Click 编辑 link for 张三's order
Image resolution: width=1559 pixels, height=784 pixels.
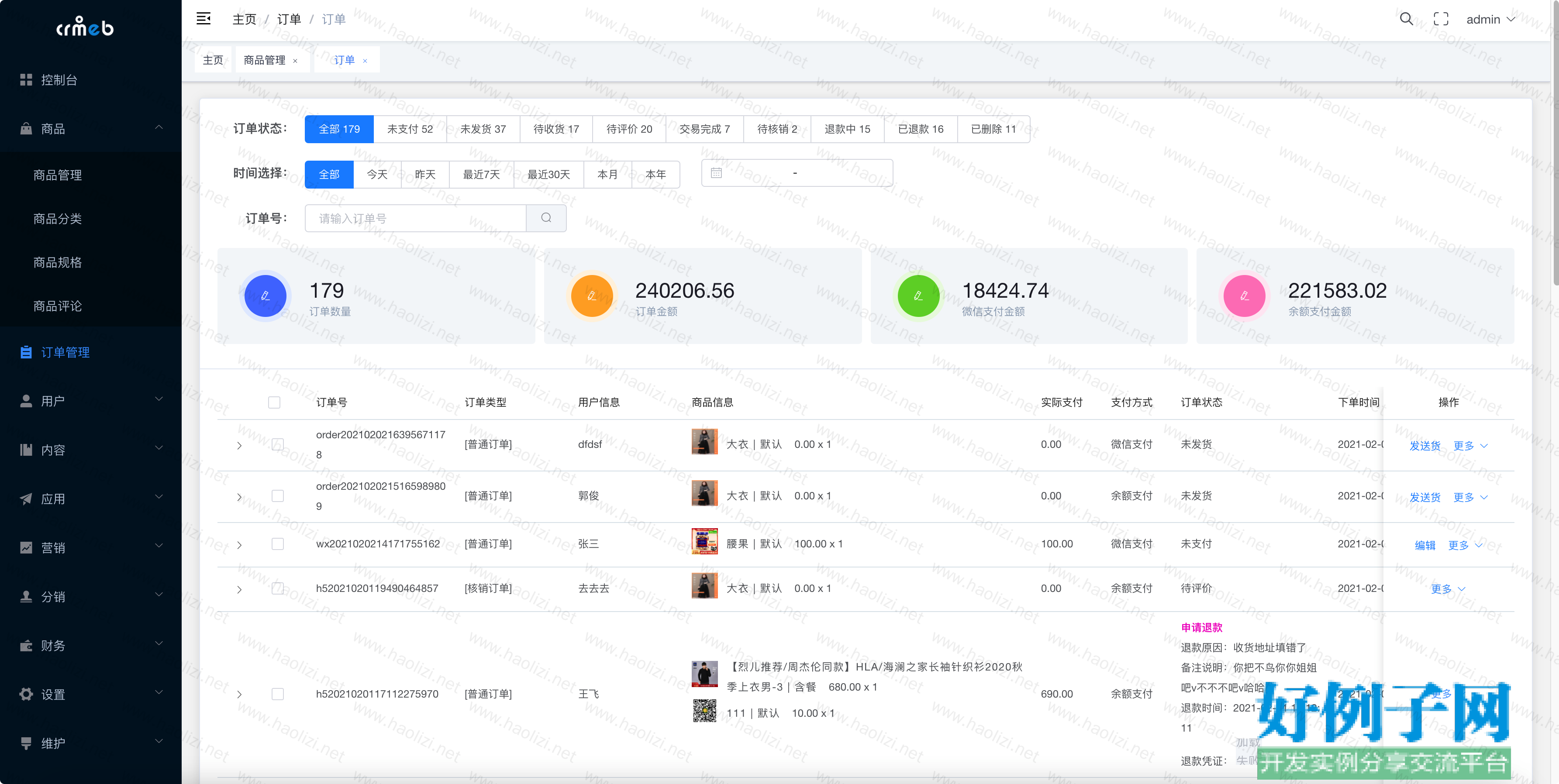(1424, 545)
